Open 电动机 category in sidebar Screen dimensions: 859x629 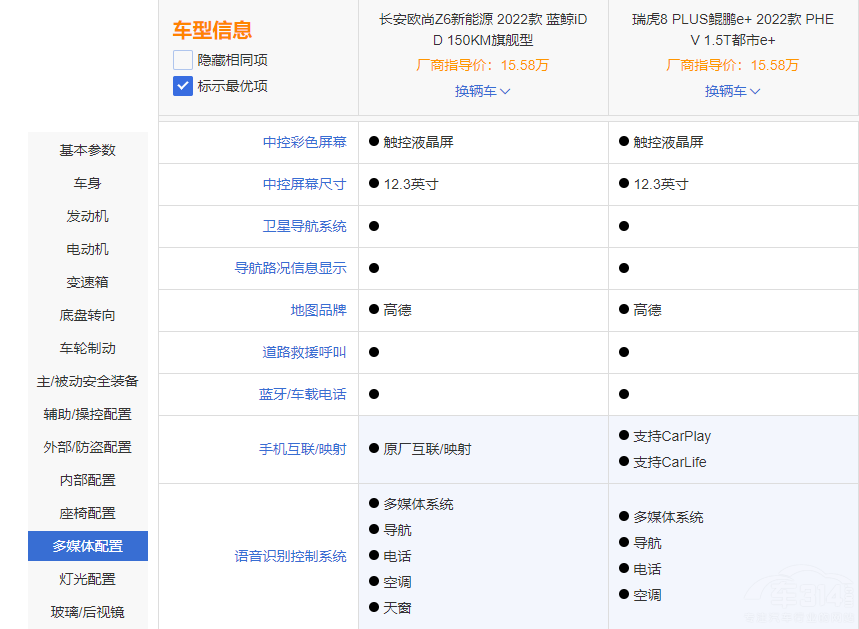pyautogui.click(x=88, y=249)
